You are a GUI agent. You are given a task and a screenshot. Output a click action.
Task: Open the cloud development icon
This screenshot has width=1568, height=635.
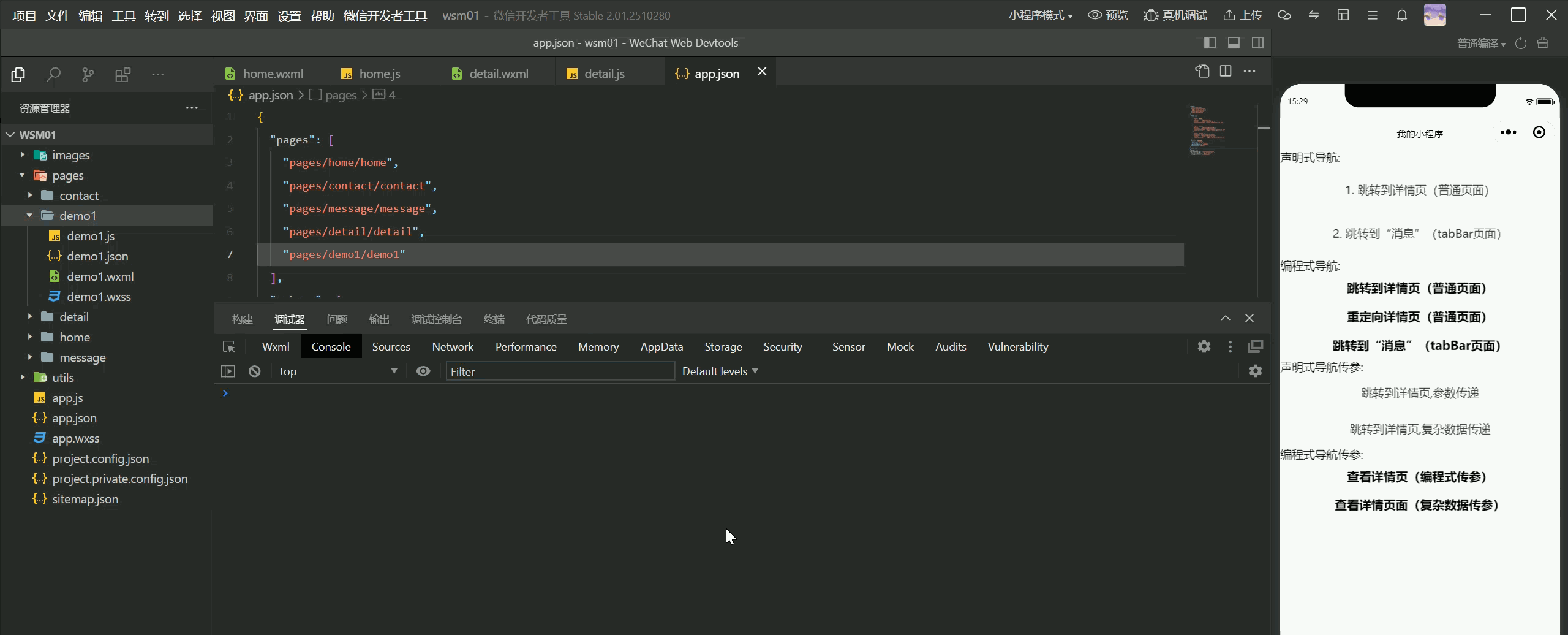[1284, 15]
